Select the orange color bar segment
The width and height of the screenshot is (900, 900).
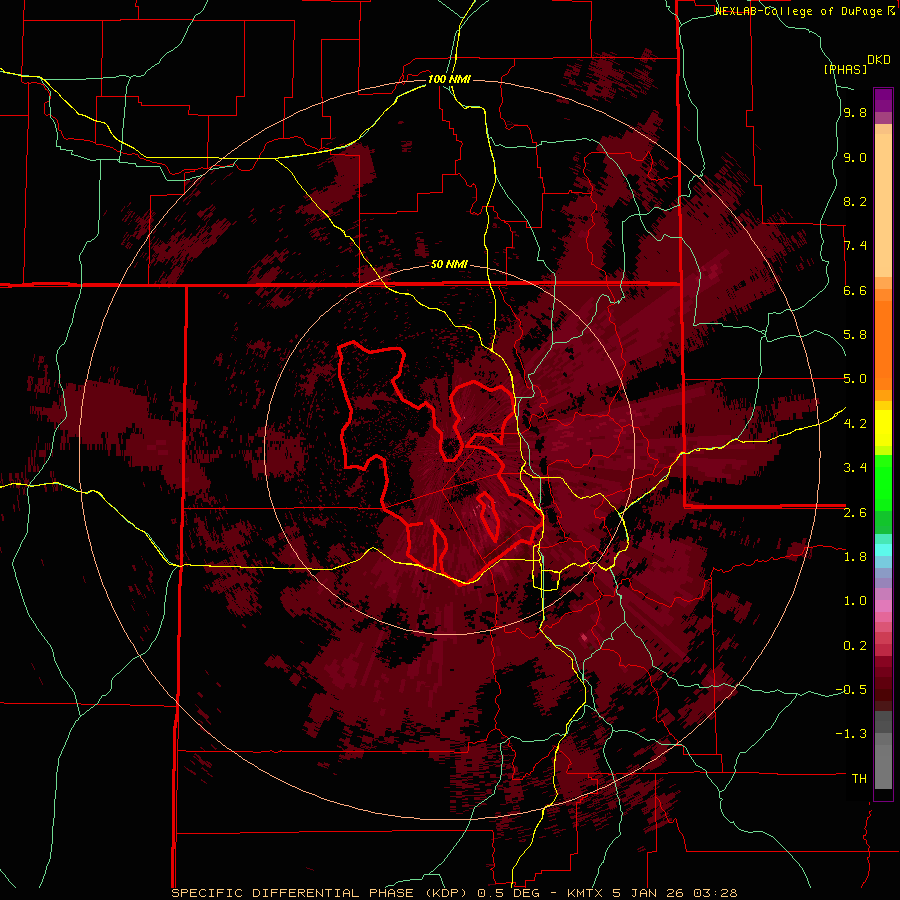coord(883,346)
